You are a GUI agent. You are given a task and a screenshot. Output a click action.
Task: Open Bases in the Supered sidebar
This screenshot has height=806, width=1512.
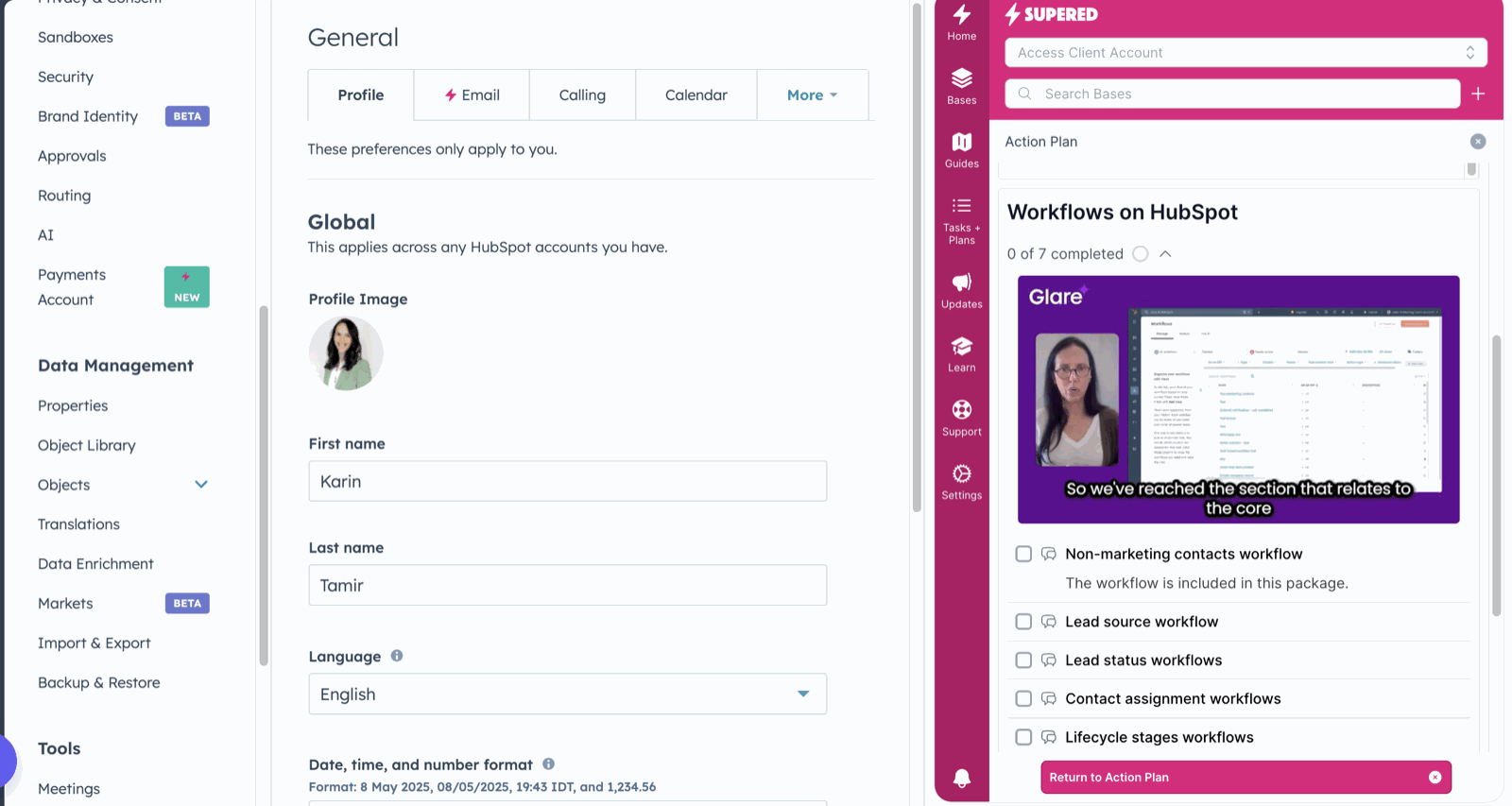pos(961,86)
